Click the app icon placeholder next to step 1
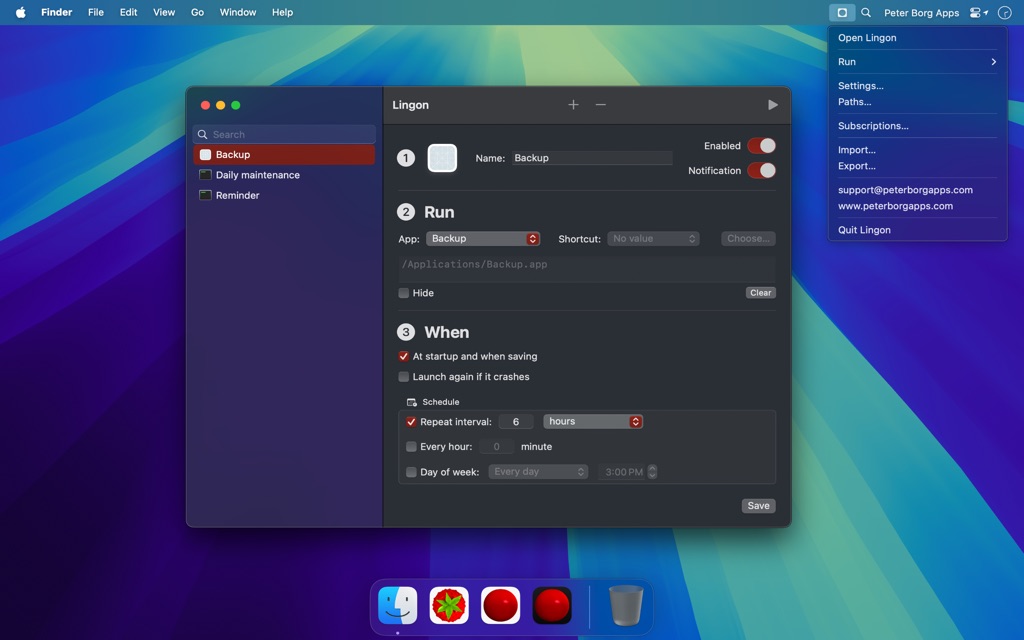 coord(442,157)
